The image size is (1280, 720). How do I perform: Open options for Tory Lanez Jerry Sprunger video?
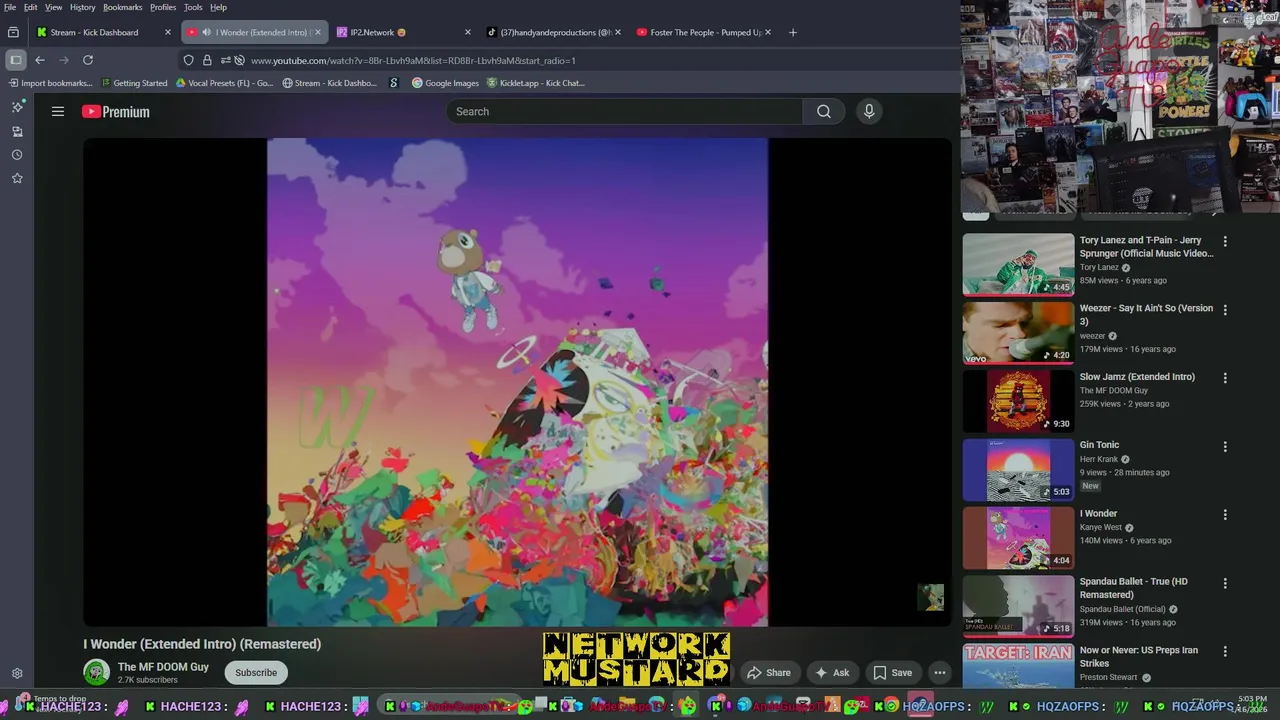tap(1225, 241)
